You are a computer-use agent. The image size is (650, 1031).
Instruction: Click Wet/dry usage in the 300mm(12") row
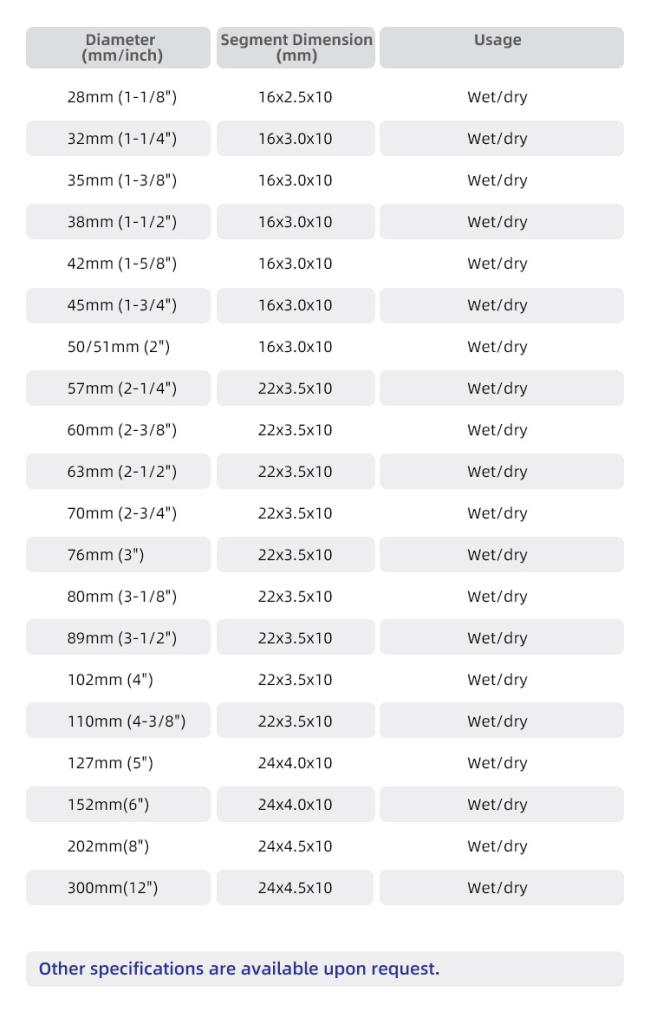click(x=497, y=888)
